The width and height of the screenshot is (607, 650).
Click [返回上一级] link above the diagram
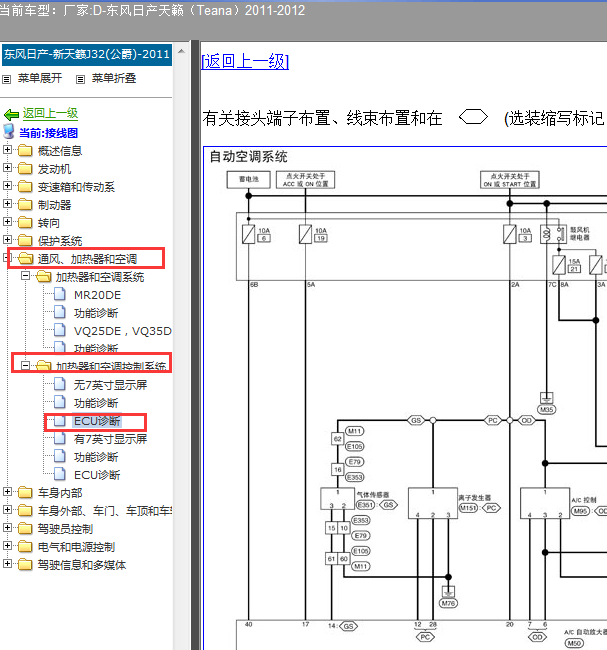pos(245,62)
